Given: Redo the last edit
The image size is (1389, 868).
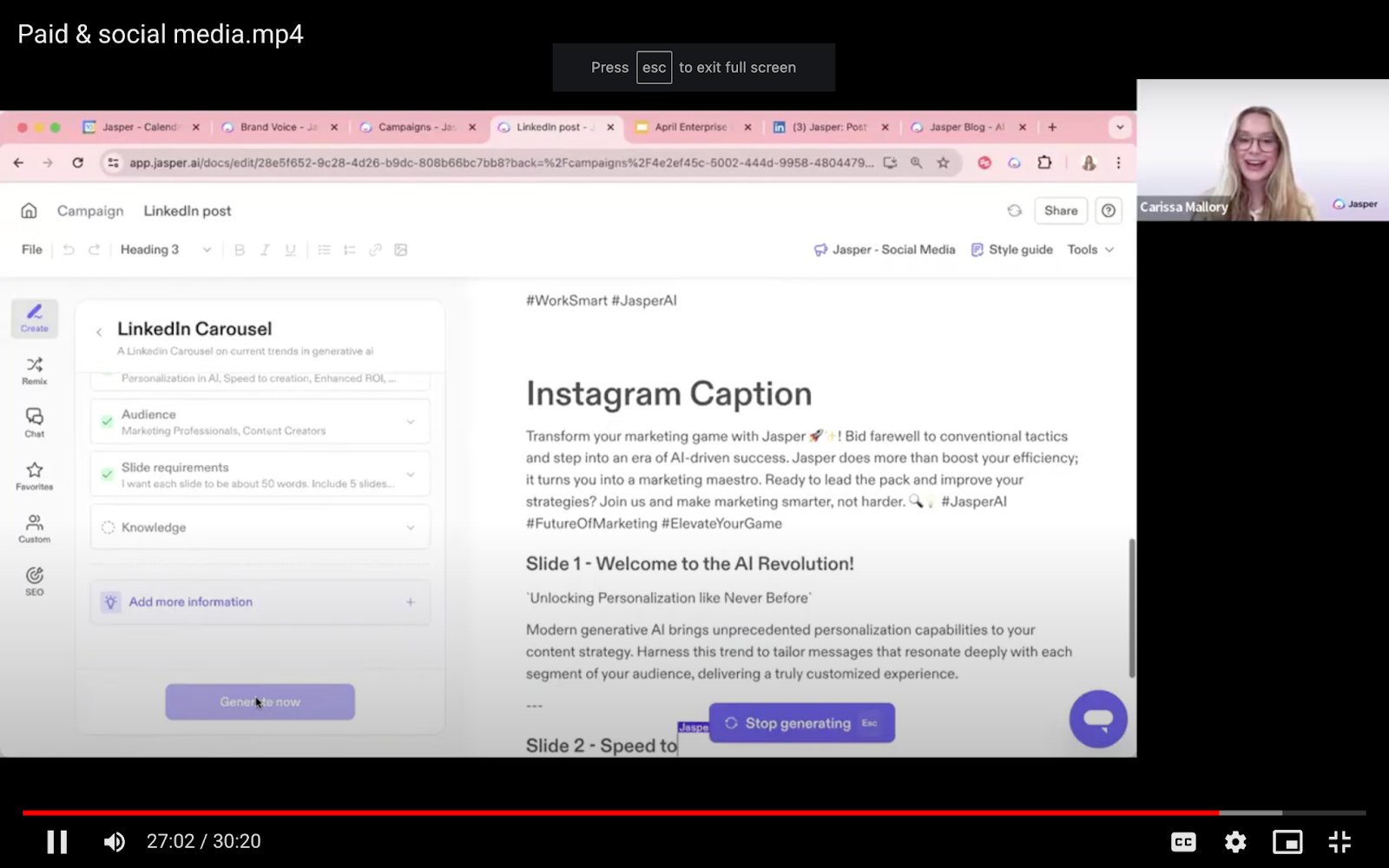Looking at the screenshot, I should pyautogui.click(x=94, y=249).
